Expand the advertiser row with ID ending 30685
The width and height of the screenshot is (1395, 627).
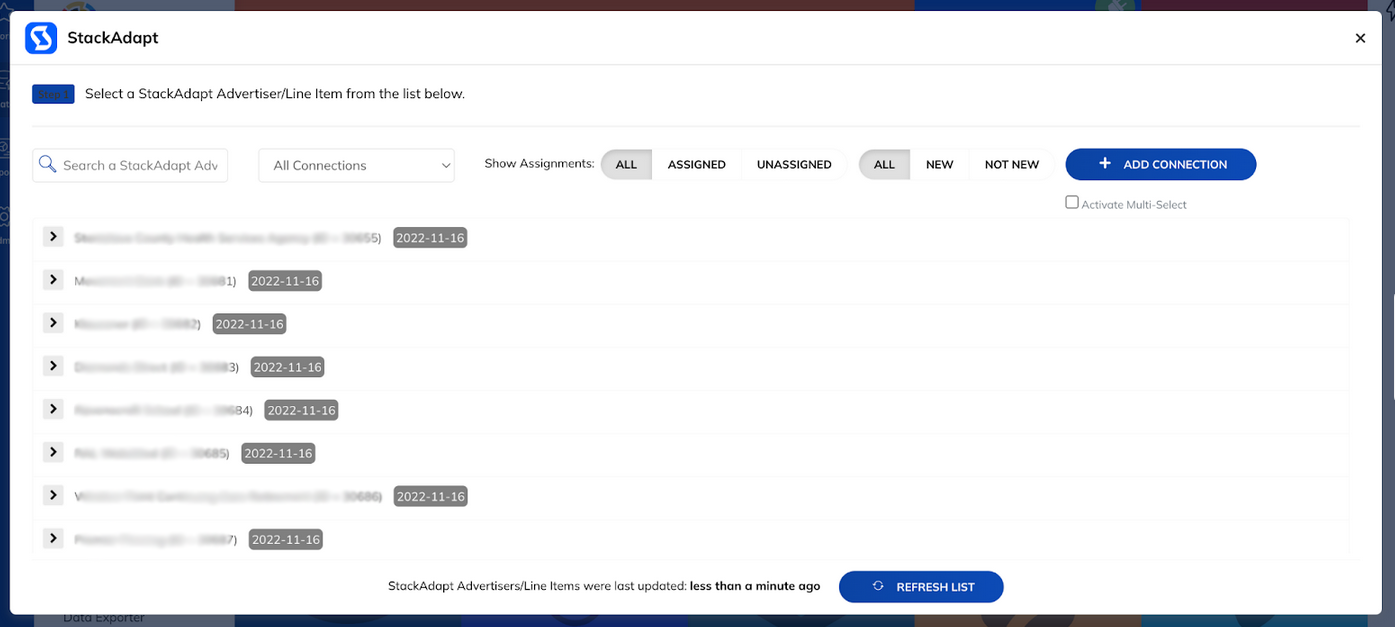[54, 452]
